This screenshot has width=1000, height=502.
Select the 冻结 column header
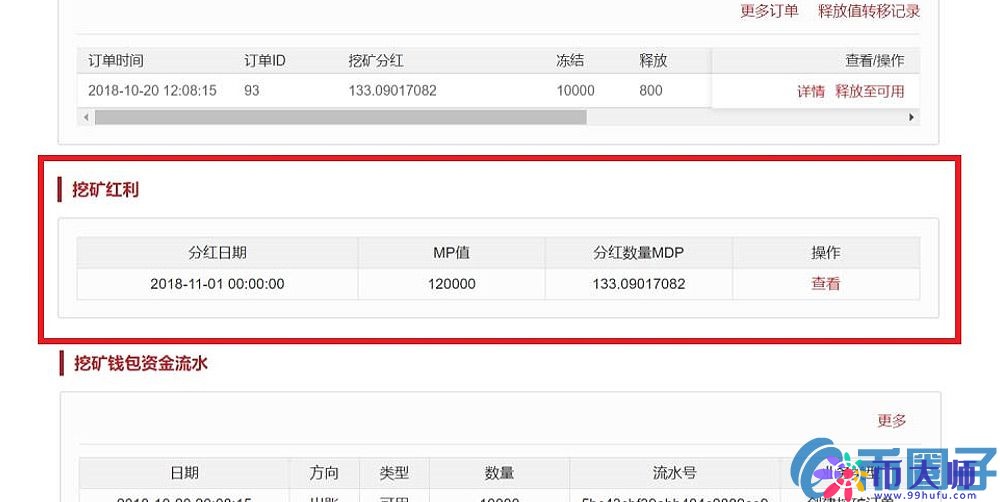click(x=570, y=61)
